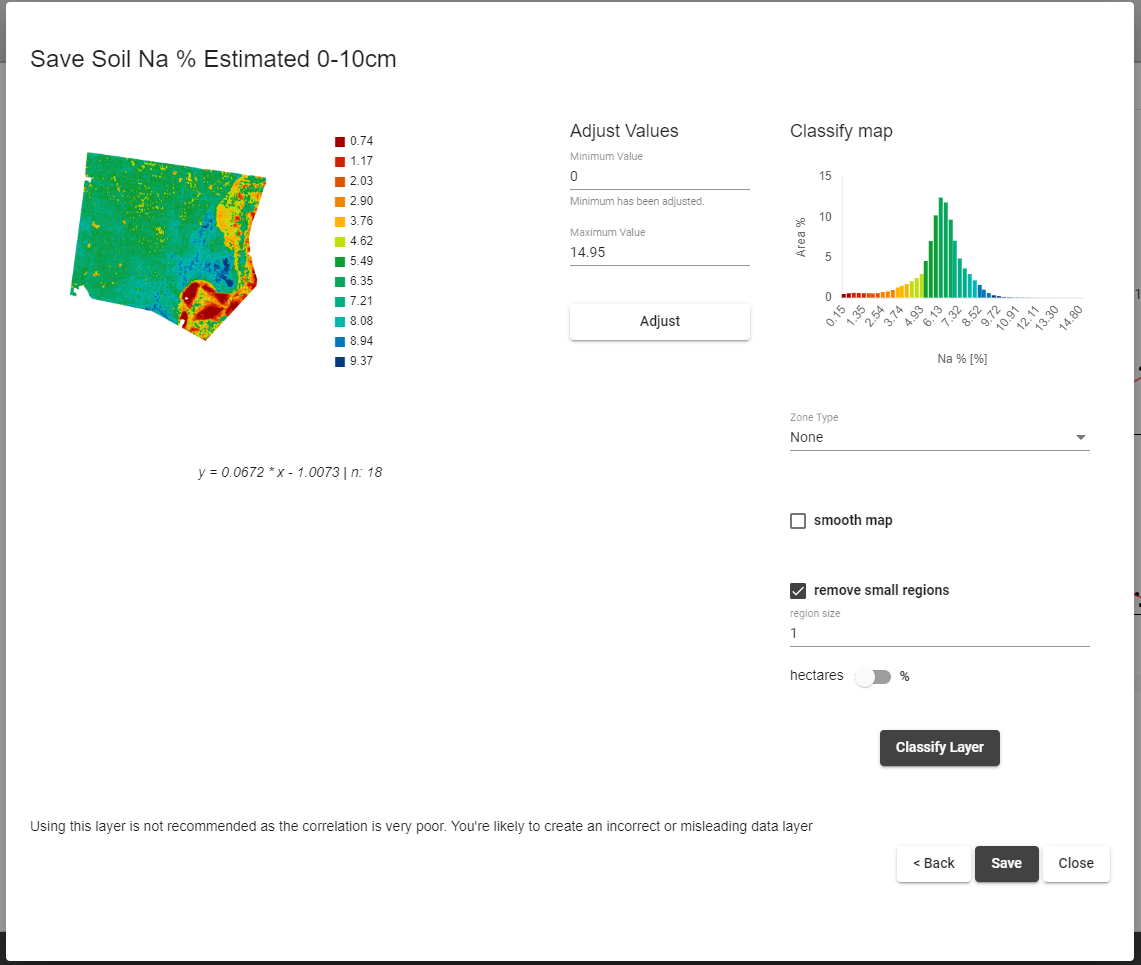
Task: Select the 3.76 legend color swatch
Action: point(340,222)
